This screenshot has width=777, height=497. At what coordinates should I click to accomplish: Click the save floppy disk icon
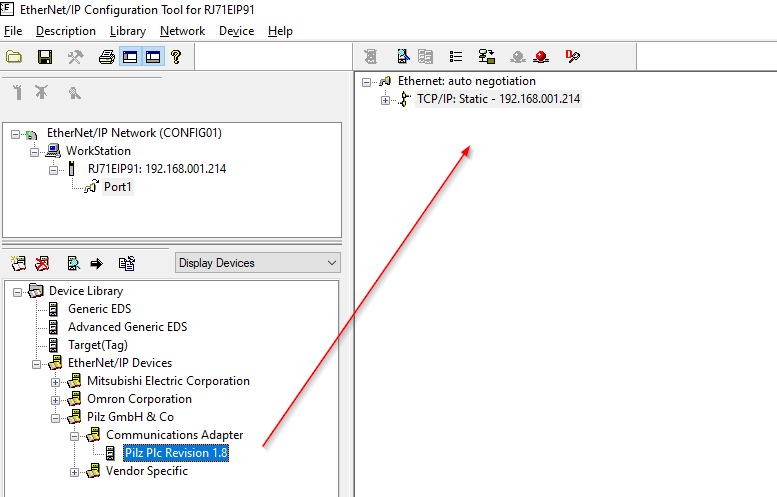click(x=45, y=57)
